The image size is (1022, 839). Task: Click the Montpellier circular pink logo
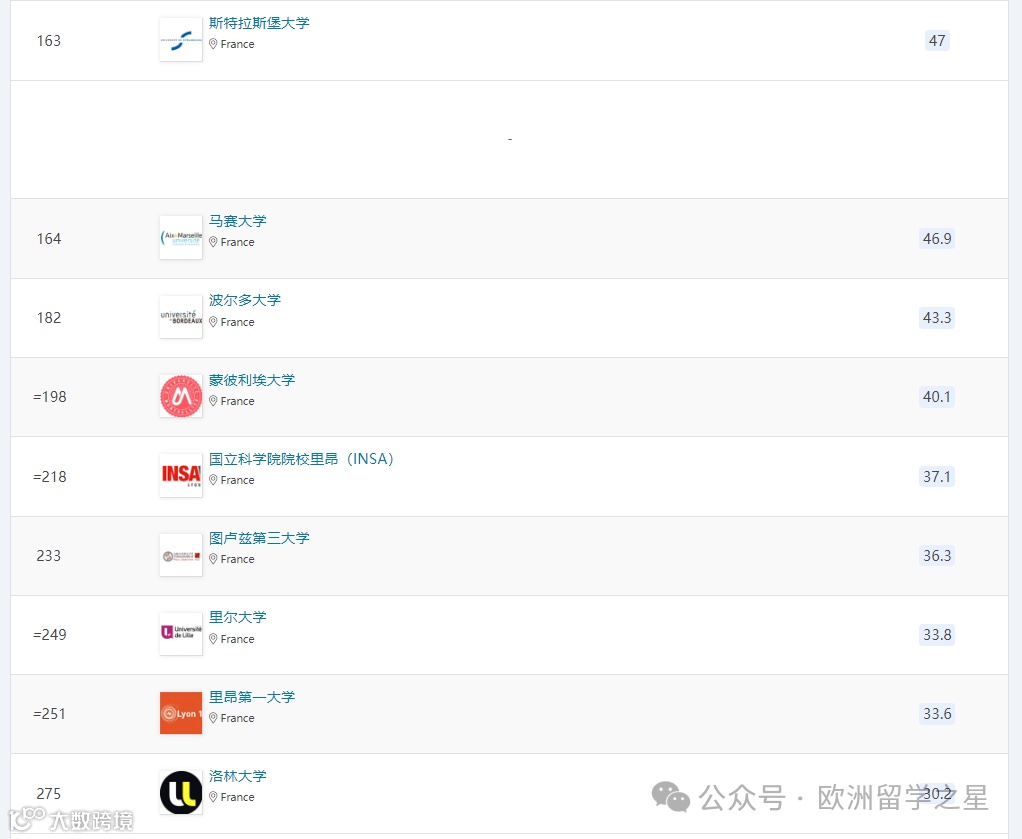pos(180,395)
